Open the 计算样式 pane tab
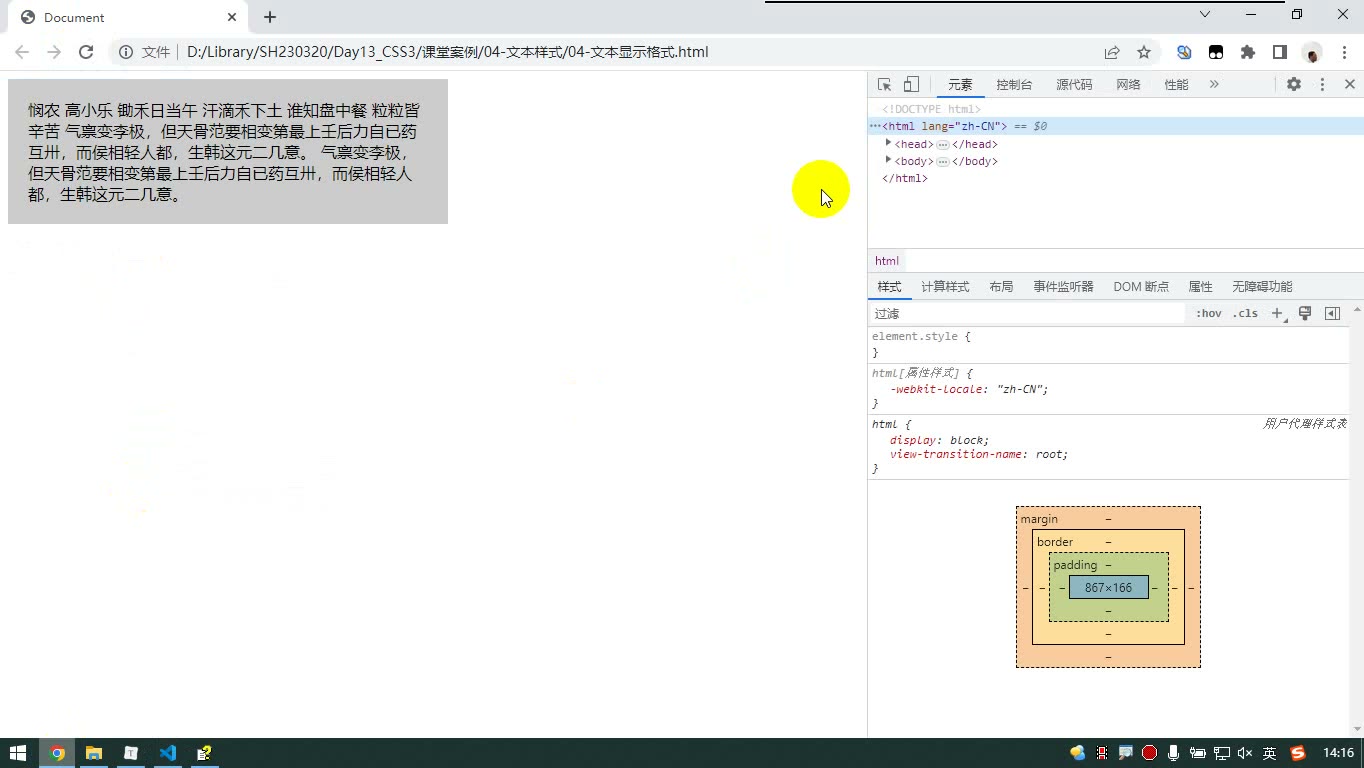 (x=945, y=287)
